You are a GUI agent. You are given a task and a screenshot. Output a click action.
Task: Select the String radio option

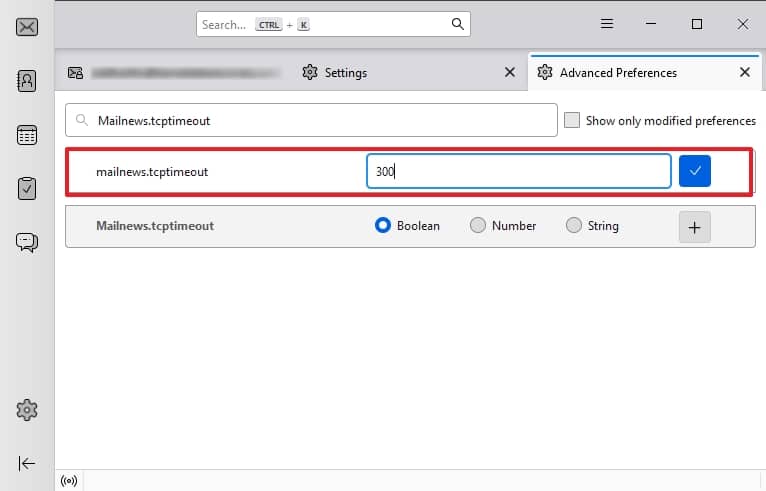click(574, 225)
